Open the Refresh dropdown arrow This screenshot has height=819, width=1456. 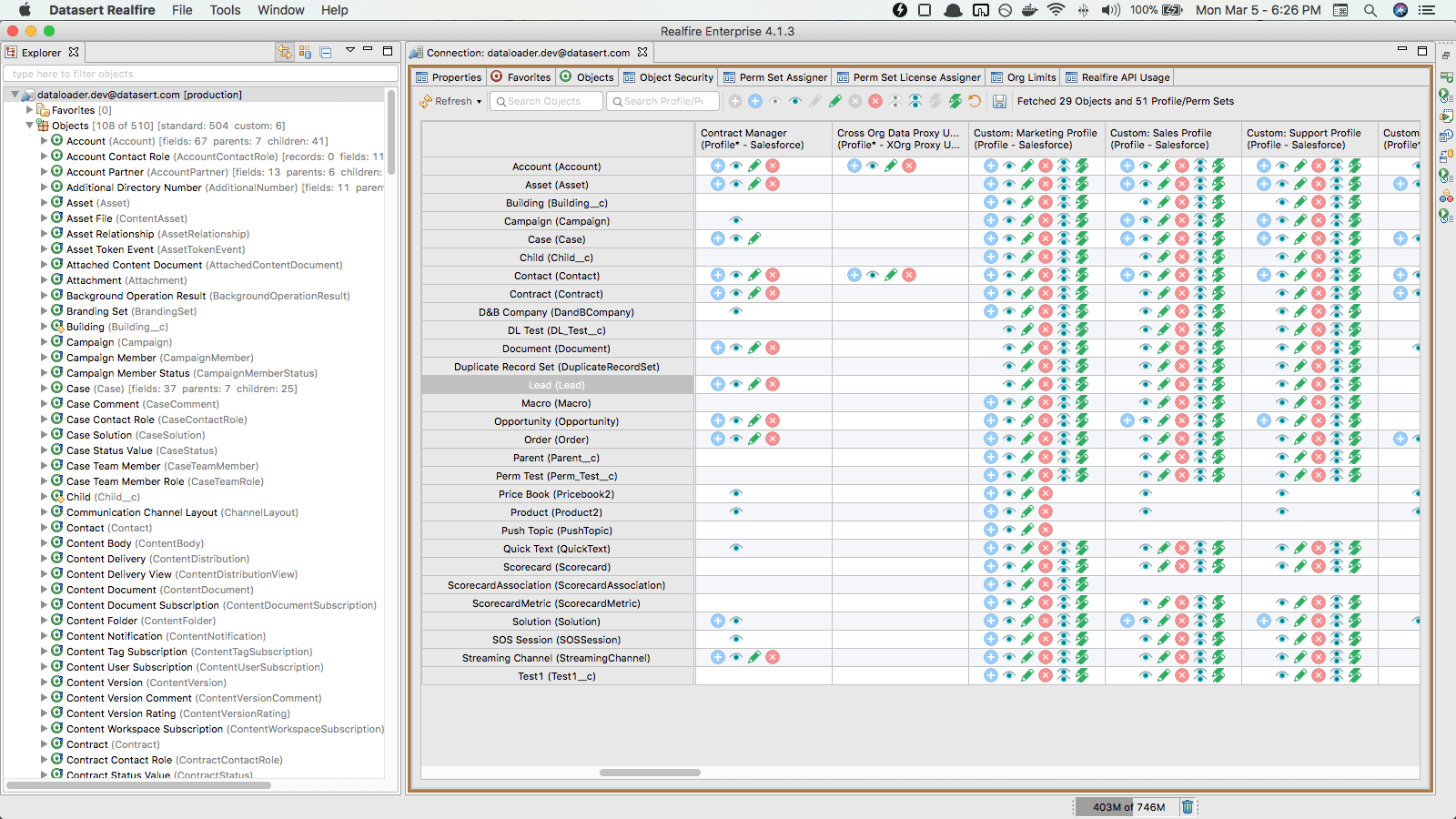tap(479, 102)
